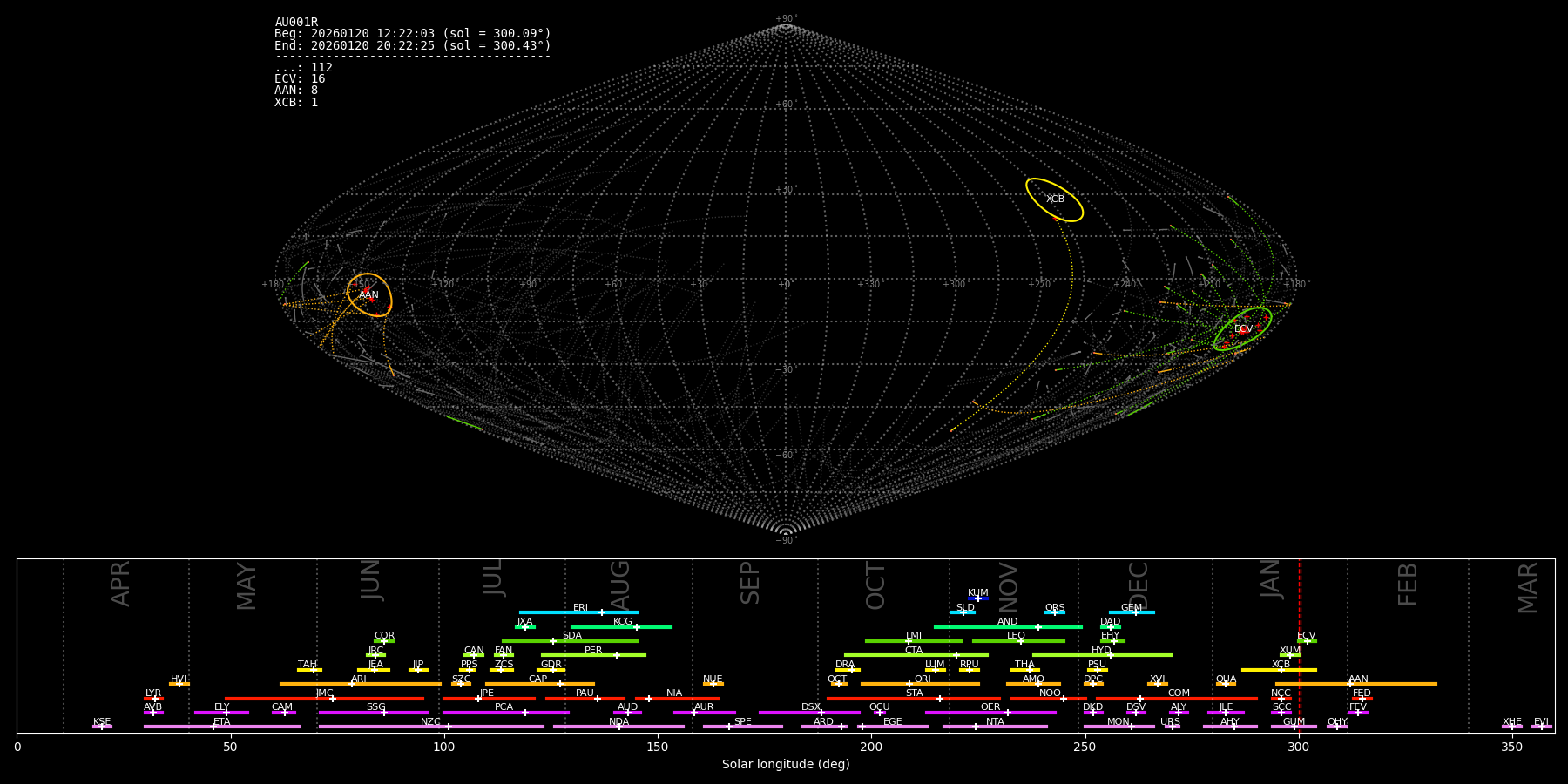Select the JMC shower bar
Screen dimensions: 1568x784
(x=325, y=699)
